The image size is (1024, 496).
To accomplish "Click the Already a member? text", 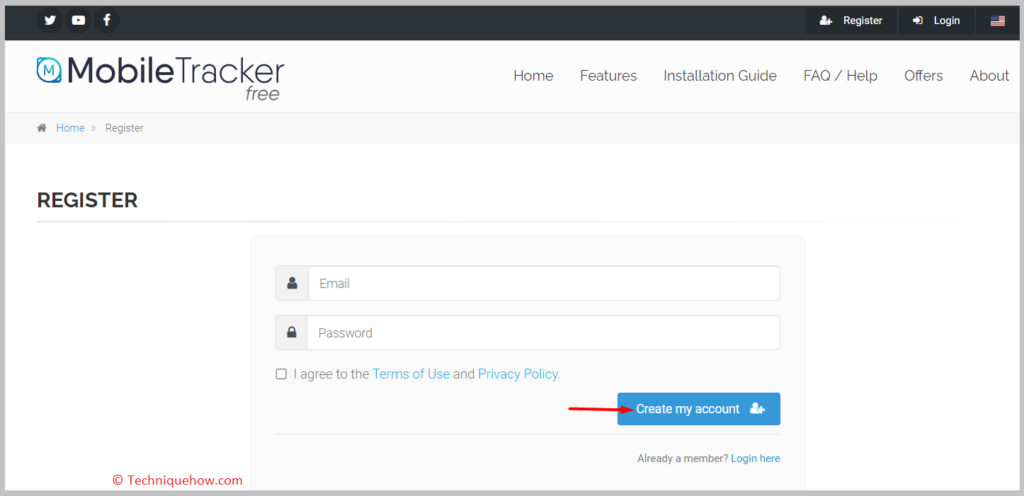I will click(682, 458).
